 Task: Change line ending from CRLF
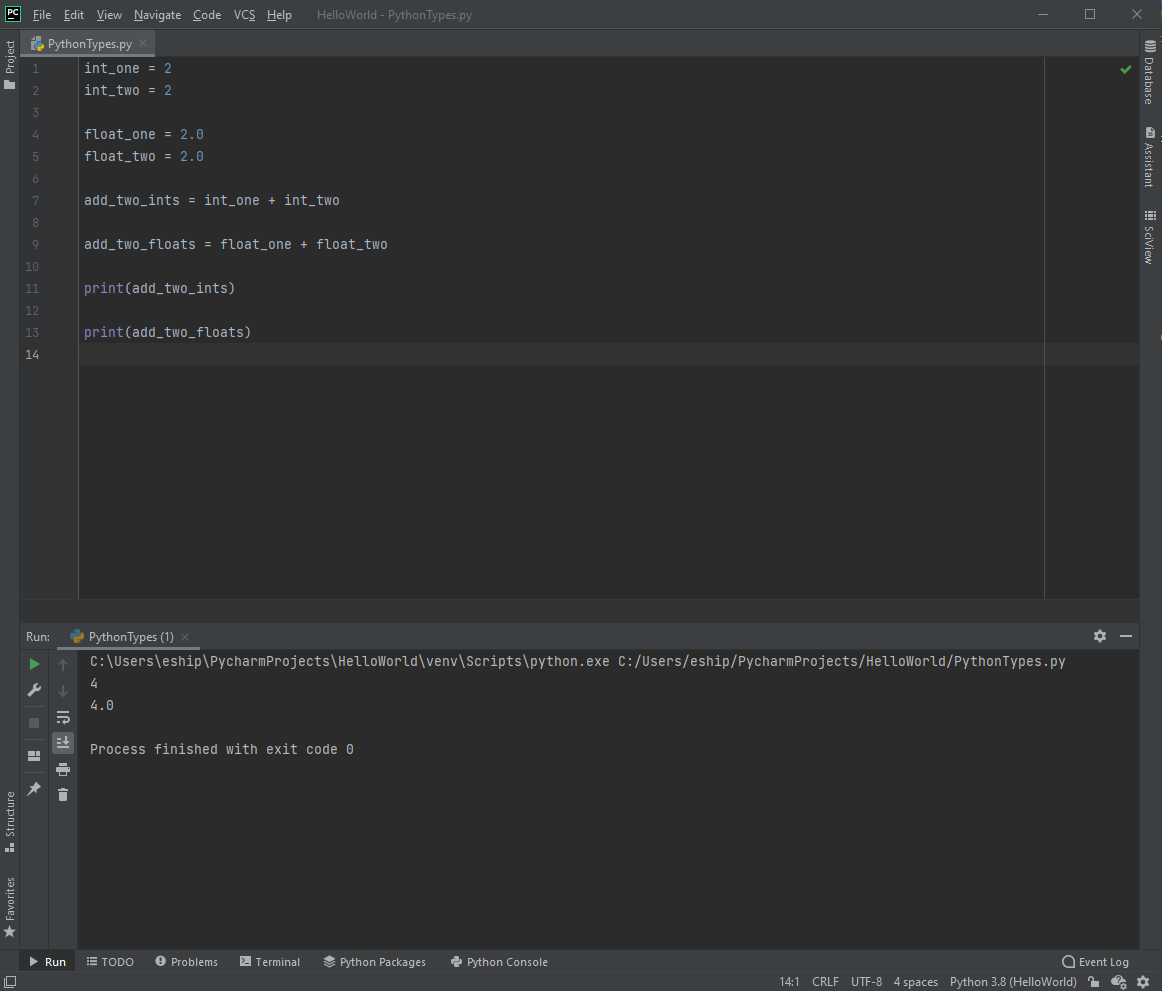pyautogui.click(x=825, y=982)
